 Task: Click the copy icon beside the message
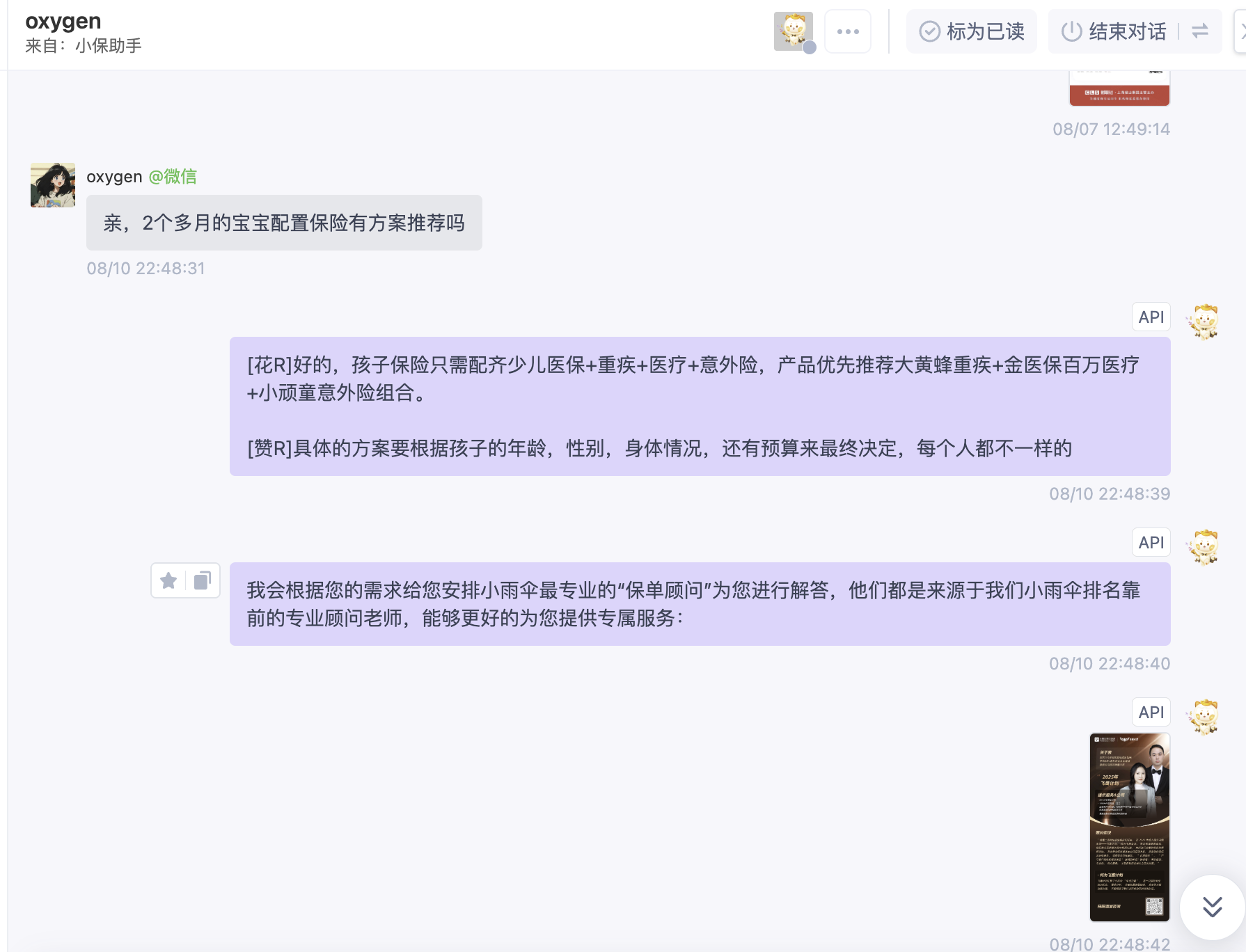[x=202, y=580]
